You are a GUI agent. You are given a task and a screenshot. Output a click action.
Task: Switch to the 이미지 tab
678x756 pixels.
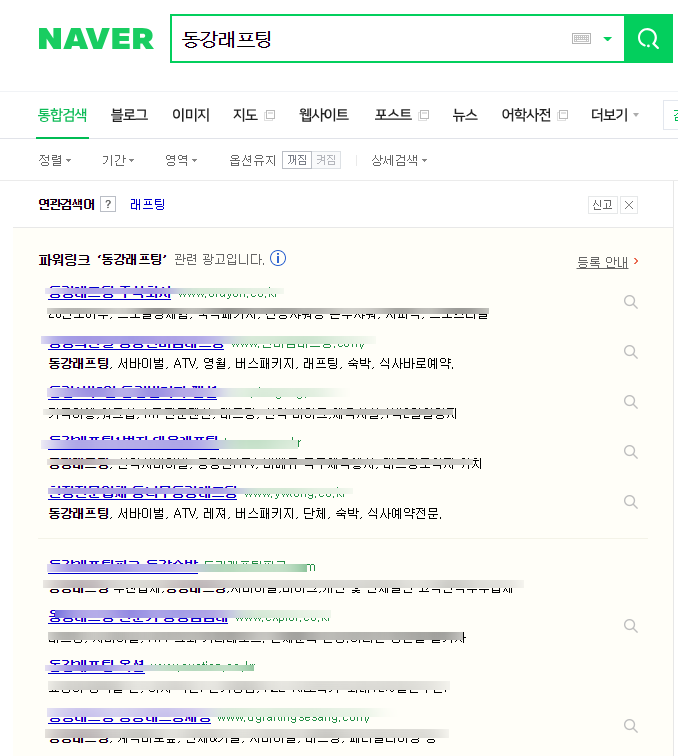[190, 115]
